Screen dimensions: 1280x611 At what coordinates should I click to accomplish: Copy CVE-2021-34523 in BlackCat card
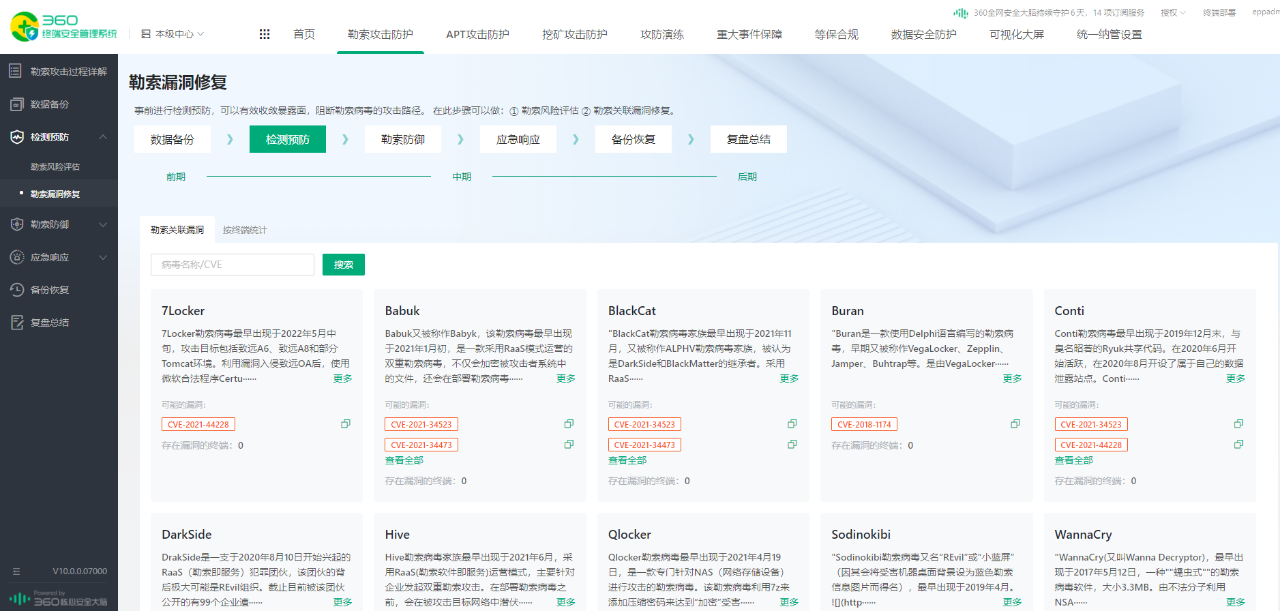pos(792,424)
